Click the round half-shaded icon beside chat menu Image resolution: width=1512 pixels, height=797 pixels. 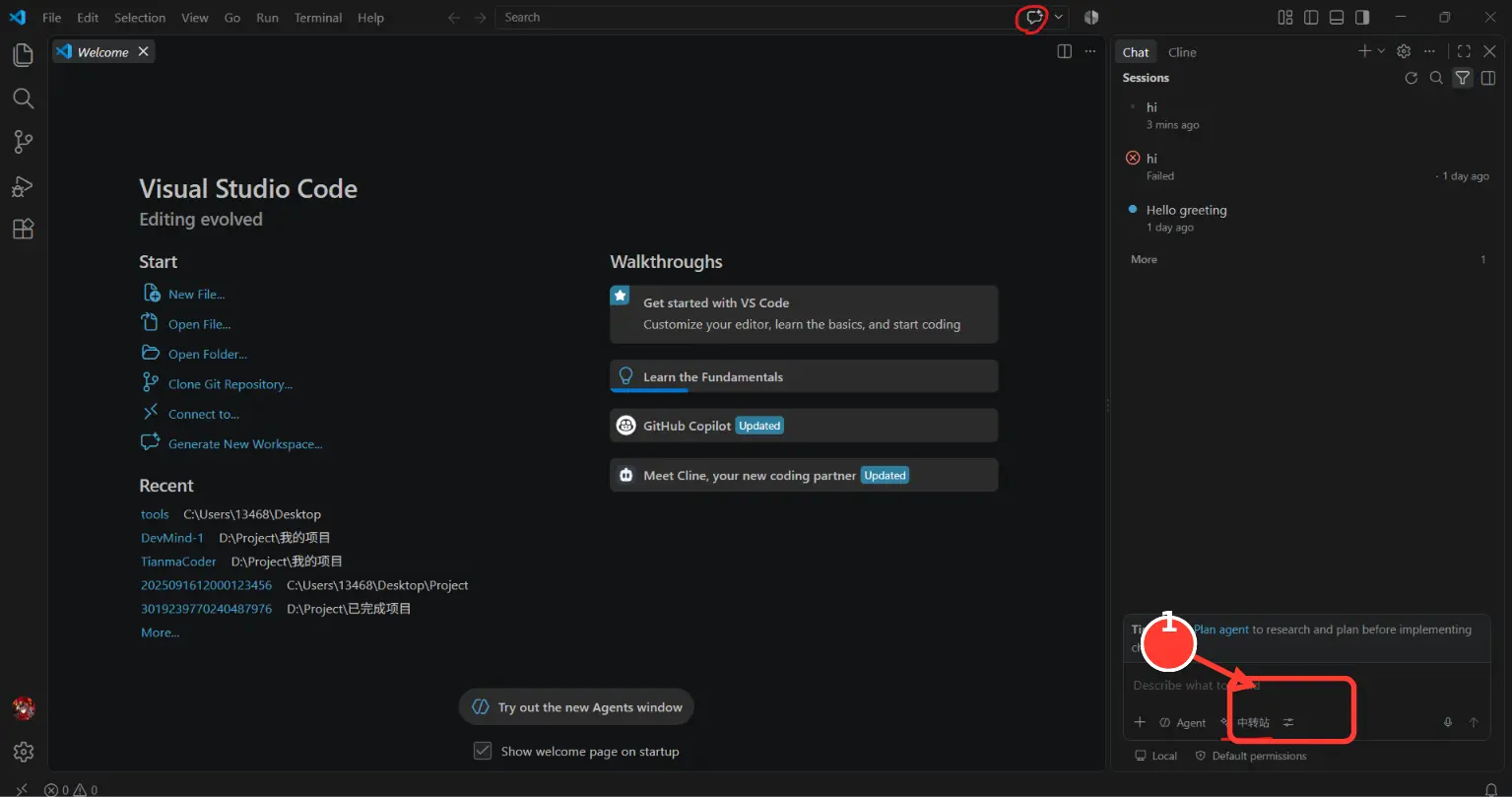click(1090, 17)
